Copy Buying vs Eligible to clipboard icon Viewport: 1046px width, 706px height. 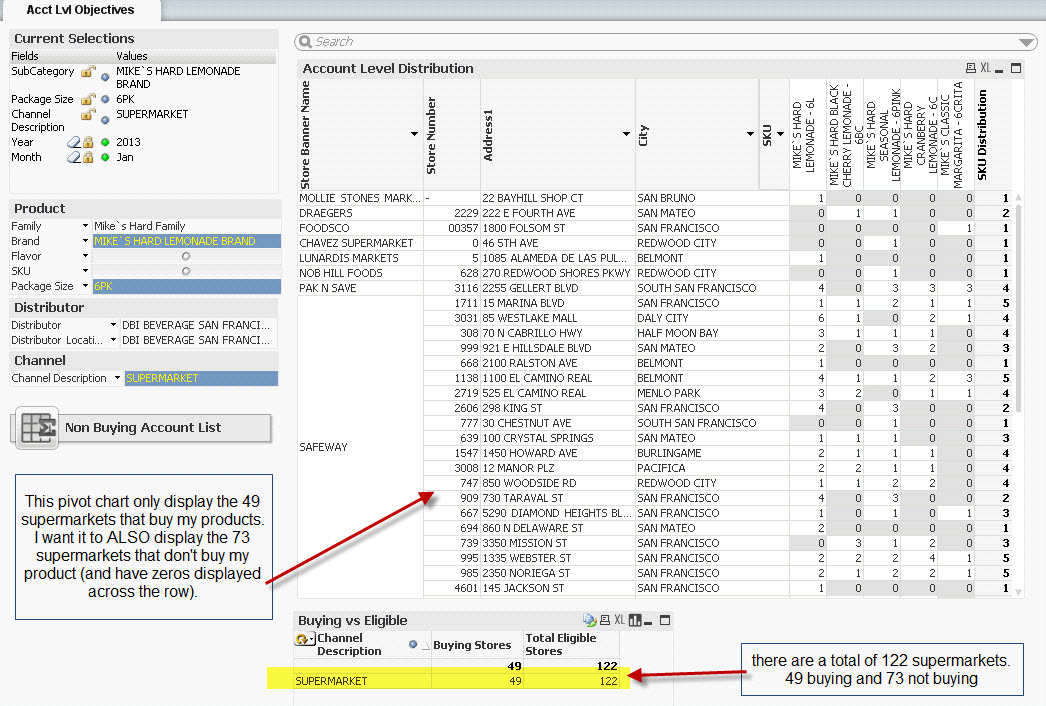pos(590,620)
